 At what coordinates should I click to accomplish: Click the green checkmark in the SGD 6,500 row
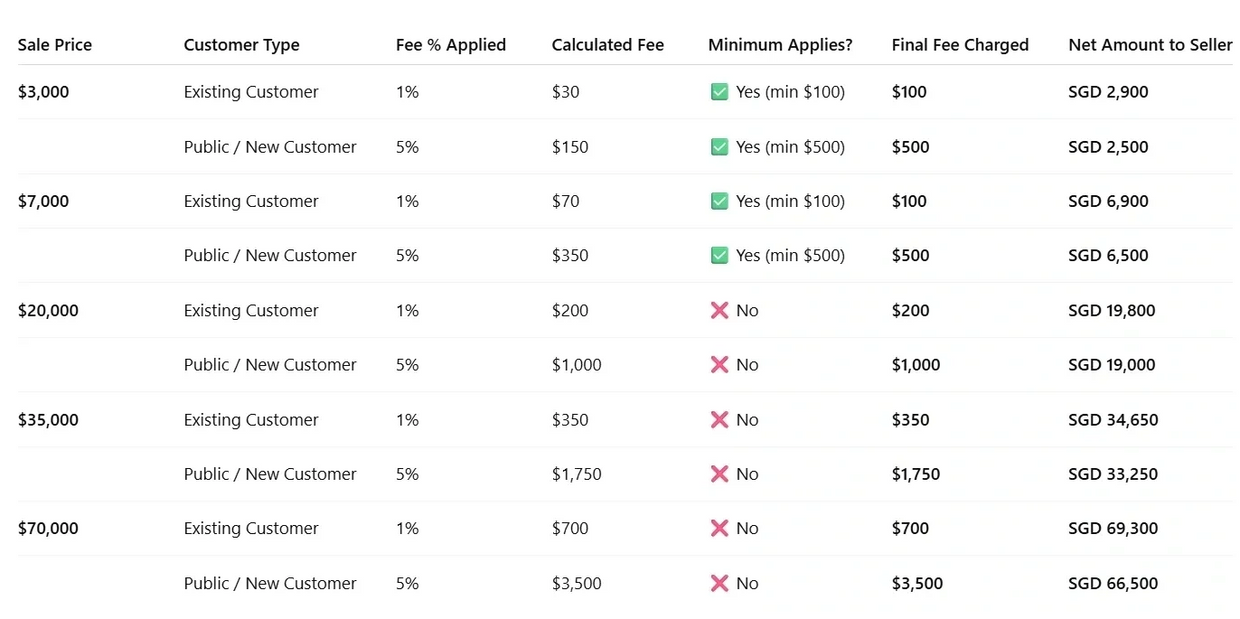719,256
